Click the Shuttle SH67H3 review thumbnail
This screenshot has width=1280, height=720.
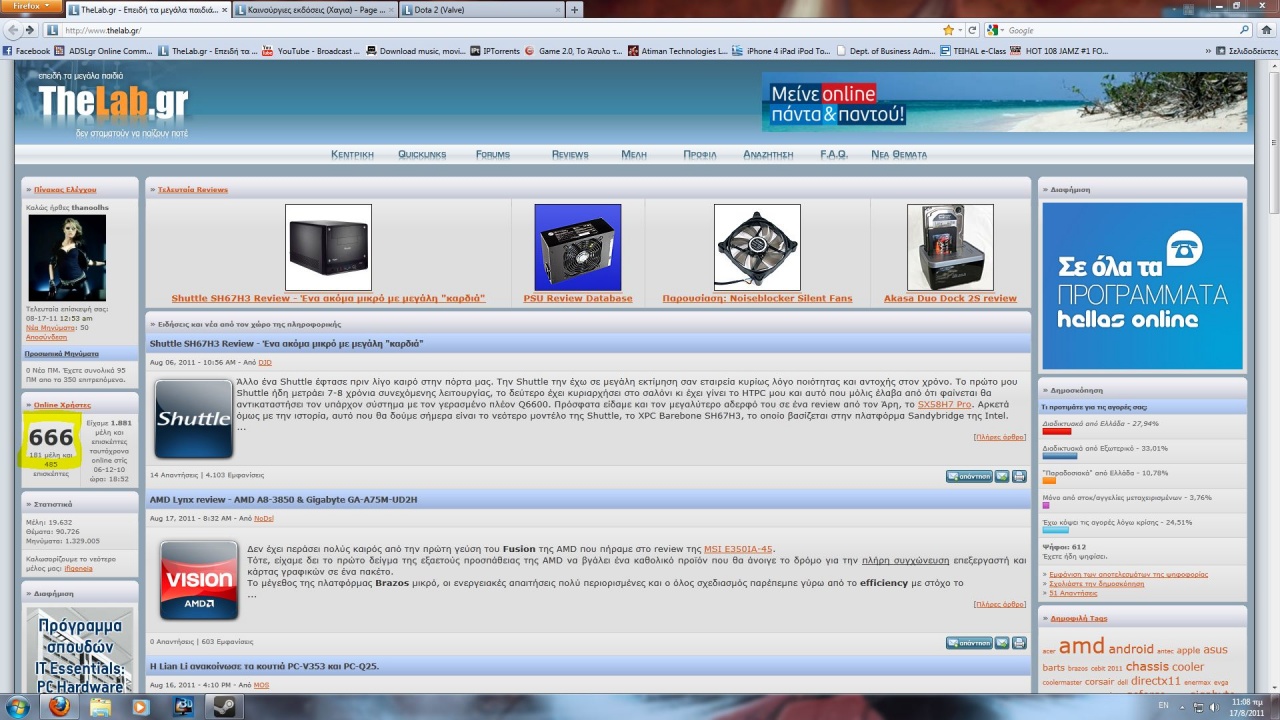[x=328, y=247]
